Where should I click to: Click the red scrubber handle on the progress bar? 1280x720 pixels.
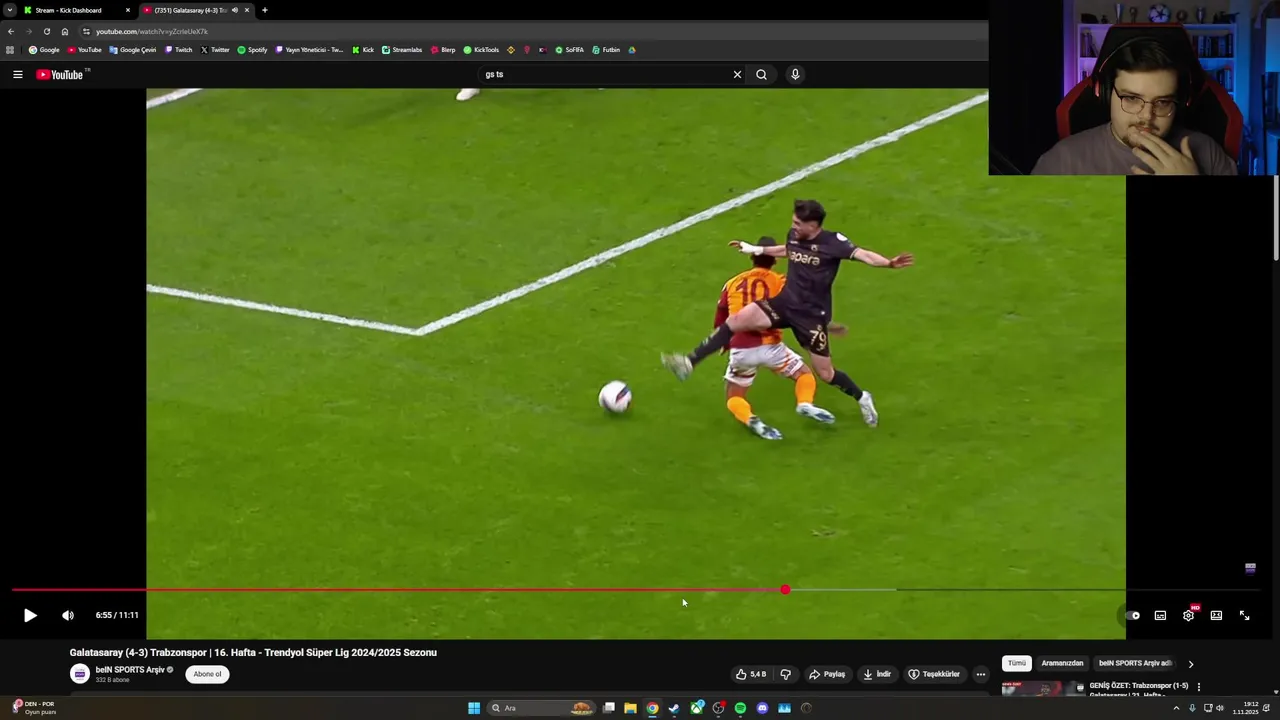click(x=785, y=590)
